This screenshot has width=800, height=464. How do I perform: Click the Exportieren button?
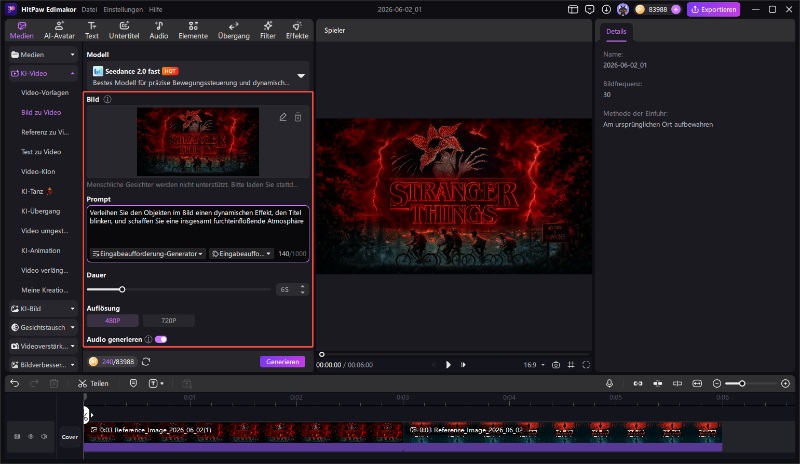pos(713,9)
